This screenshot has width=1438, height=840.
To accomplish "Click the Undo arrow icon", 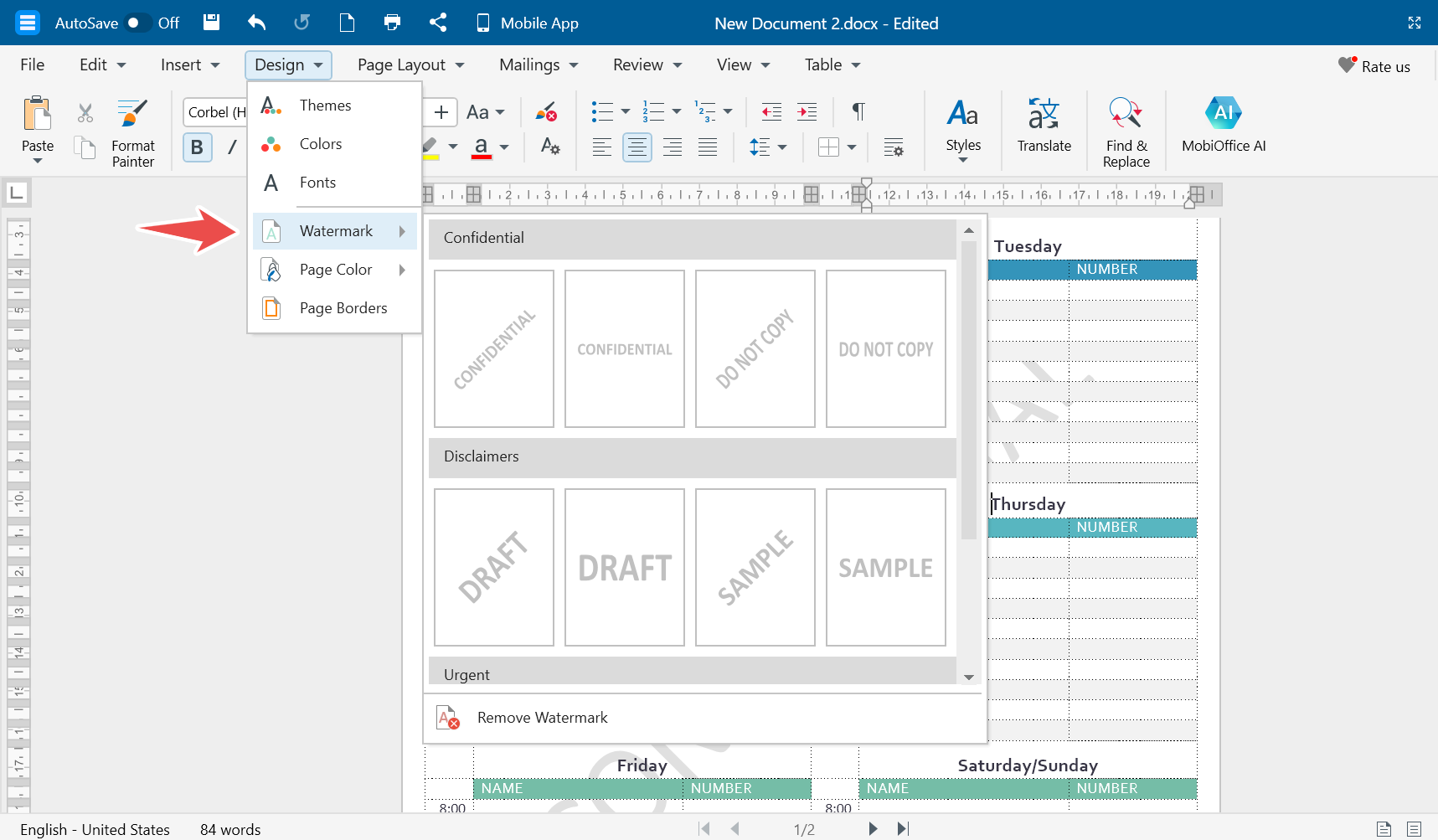I will tap(257, 23).
